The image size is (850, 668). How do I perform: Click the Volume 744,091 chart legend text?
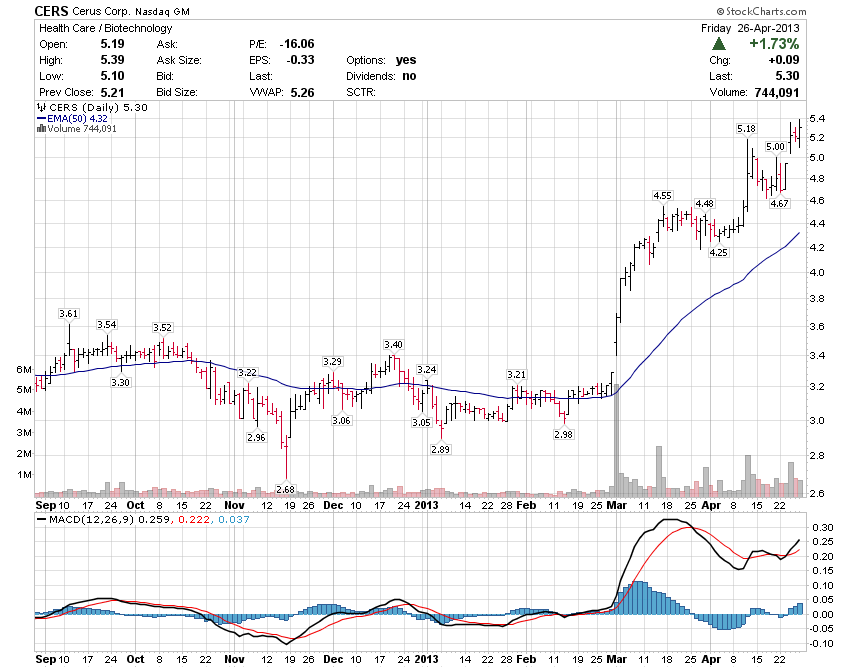click(x=82, y=129)
